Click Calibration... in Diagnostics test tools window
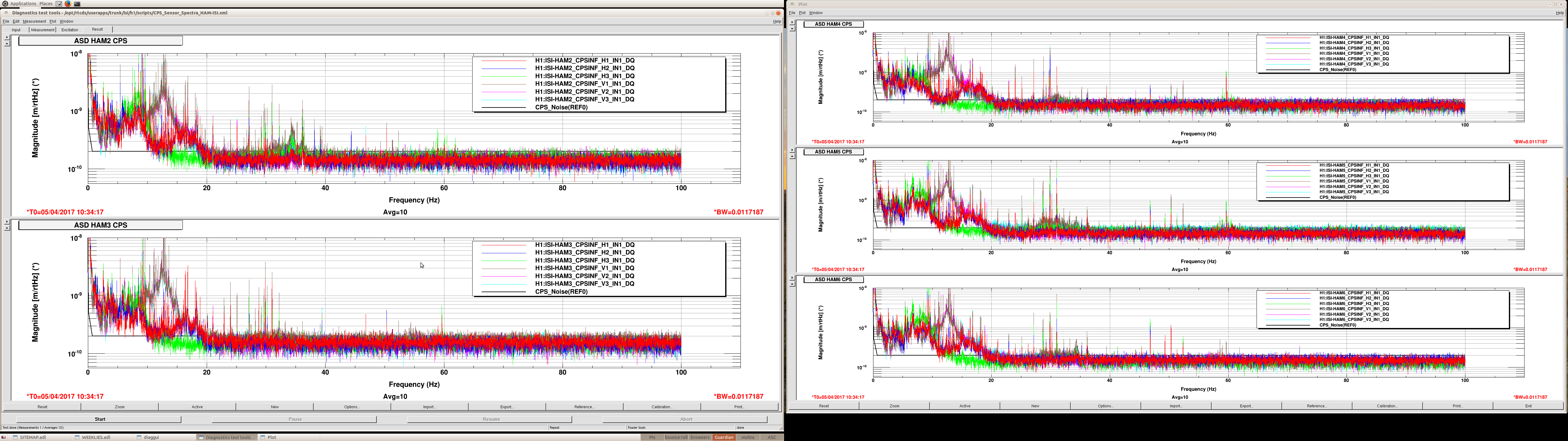Screen dimensions: 1568x441 (661, 407)
